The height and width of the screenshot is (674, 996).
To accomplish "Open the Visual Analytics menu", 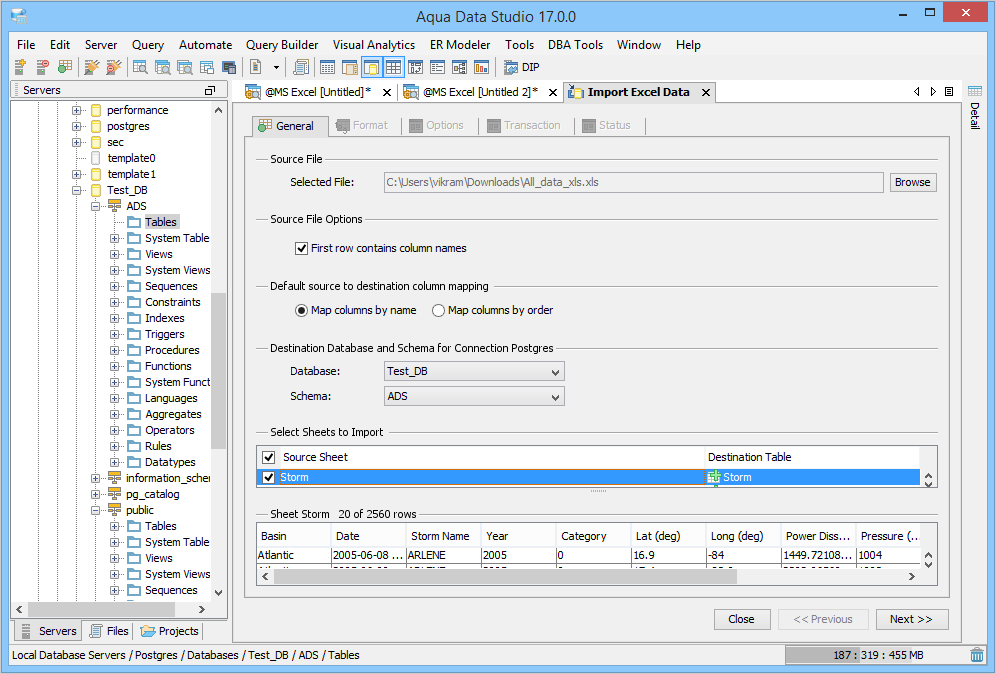I will pos(374,45).
